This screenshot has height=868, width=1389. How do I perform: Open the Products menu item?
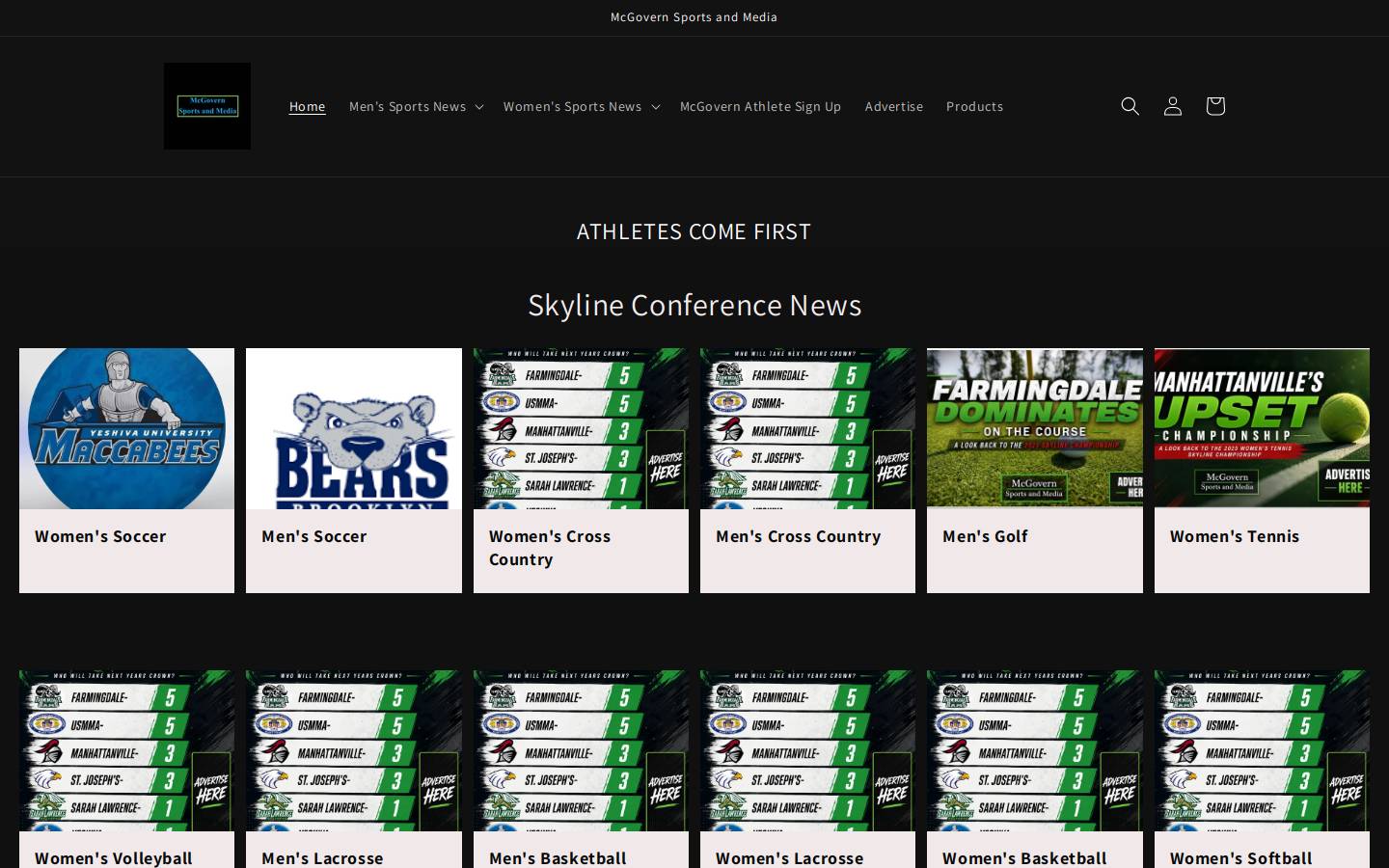974,106
